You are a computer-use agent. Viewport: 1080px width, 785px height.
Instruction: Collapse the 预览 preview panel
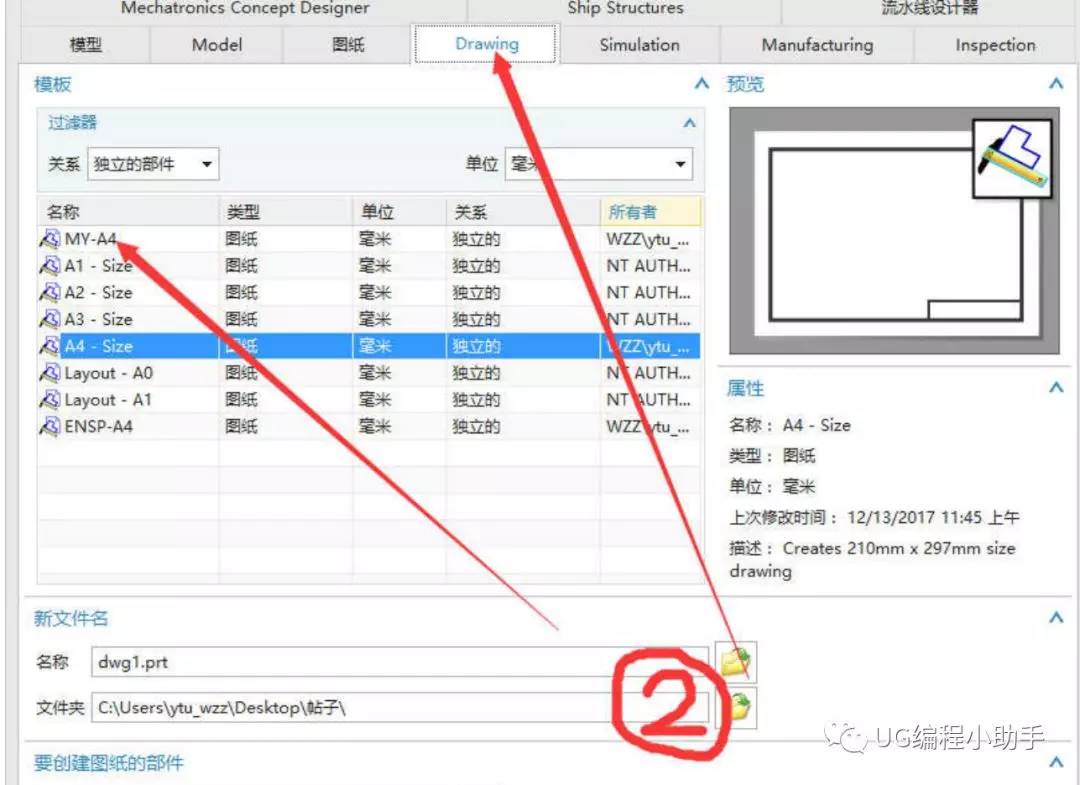point(1056,84)
